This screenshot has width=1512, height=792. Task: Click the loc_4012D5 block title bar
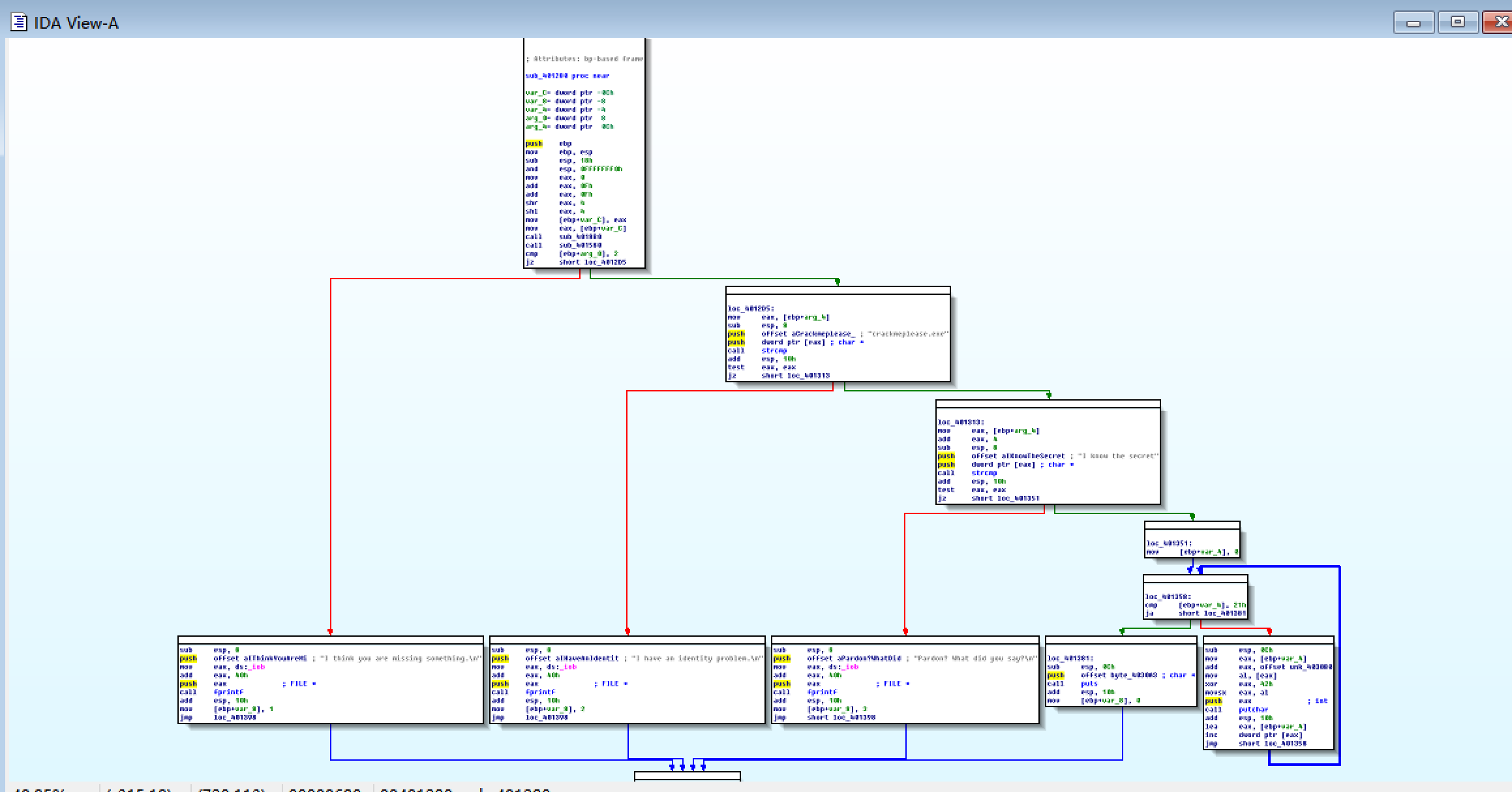[838, 290]
